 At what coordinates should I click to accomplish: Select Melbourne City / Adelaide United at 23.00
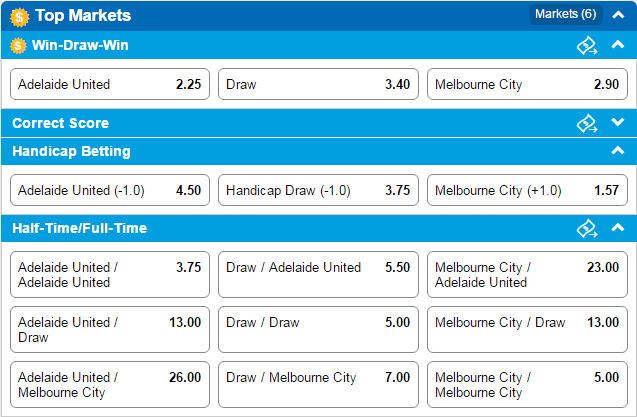point(527,275)
